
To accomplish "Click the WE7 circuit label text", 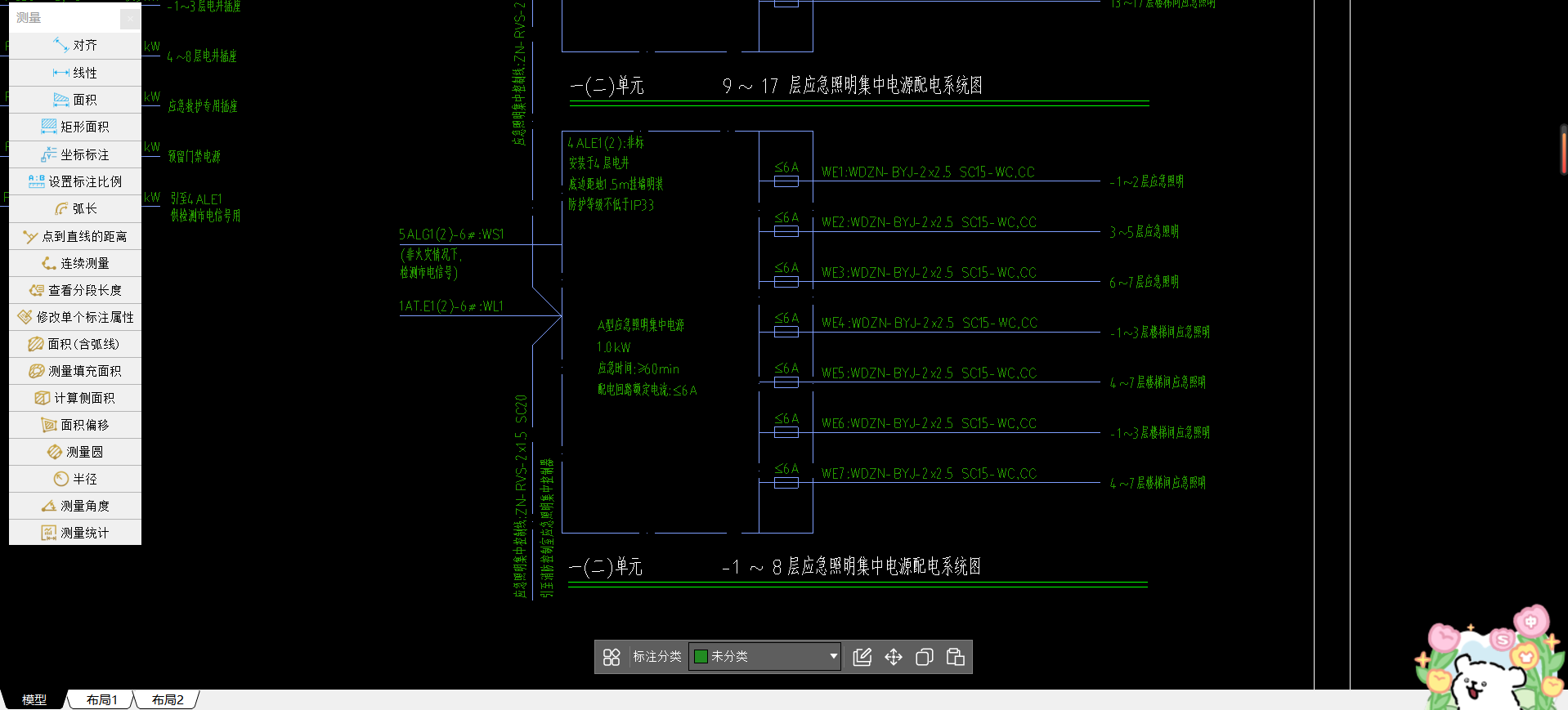I will [x=929, y=474].
